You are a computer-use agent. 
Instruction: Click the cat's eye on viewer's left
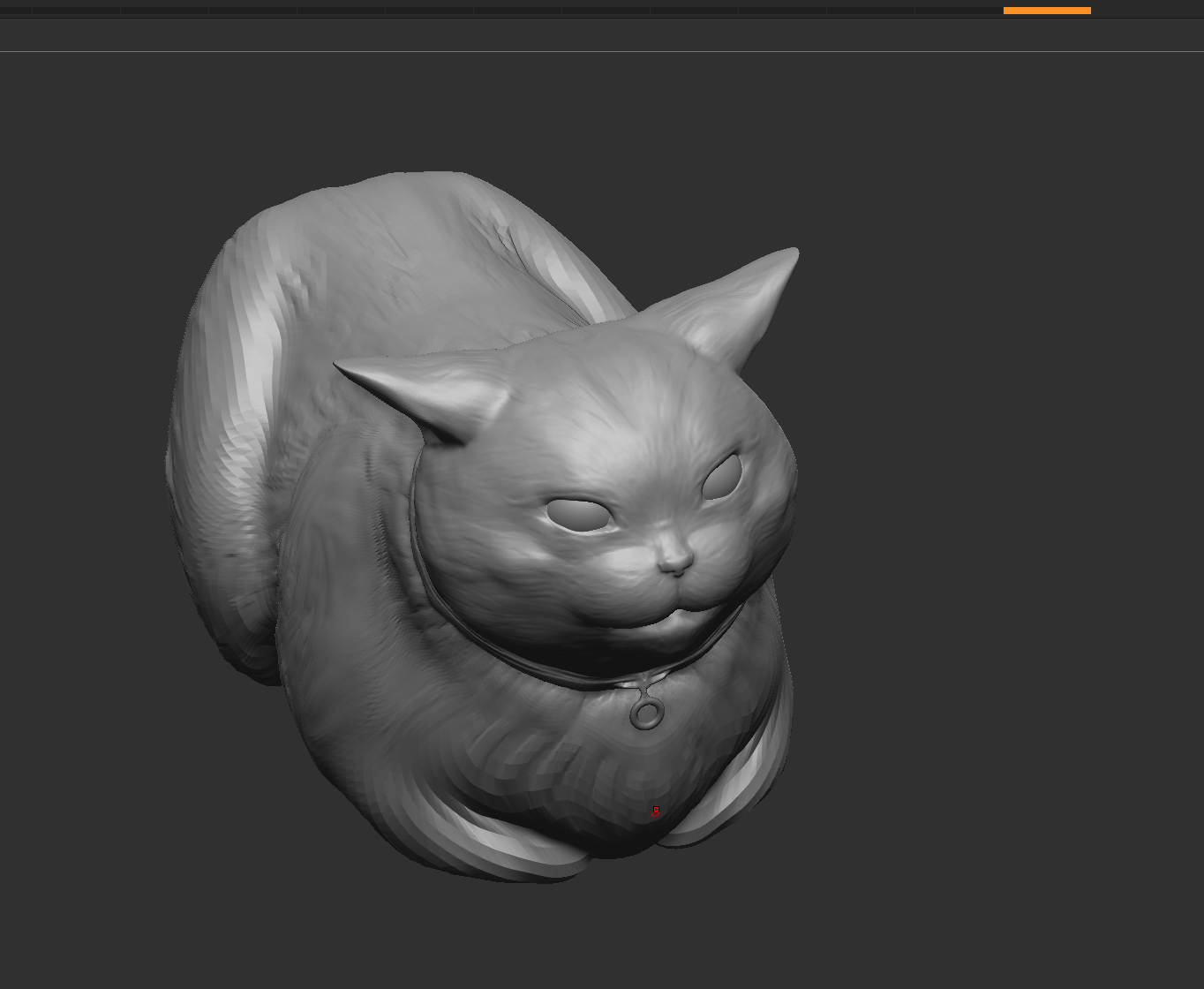(x=578, y=515)
